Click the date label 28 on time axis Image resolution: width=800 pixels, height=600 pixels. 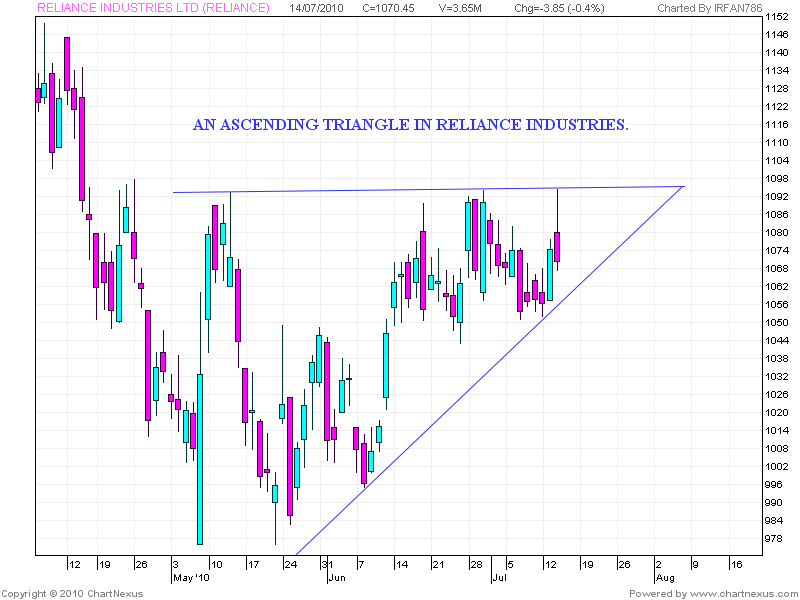(x=476, y=565)
